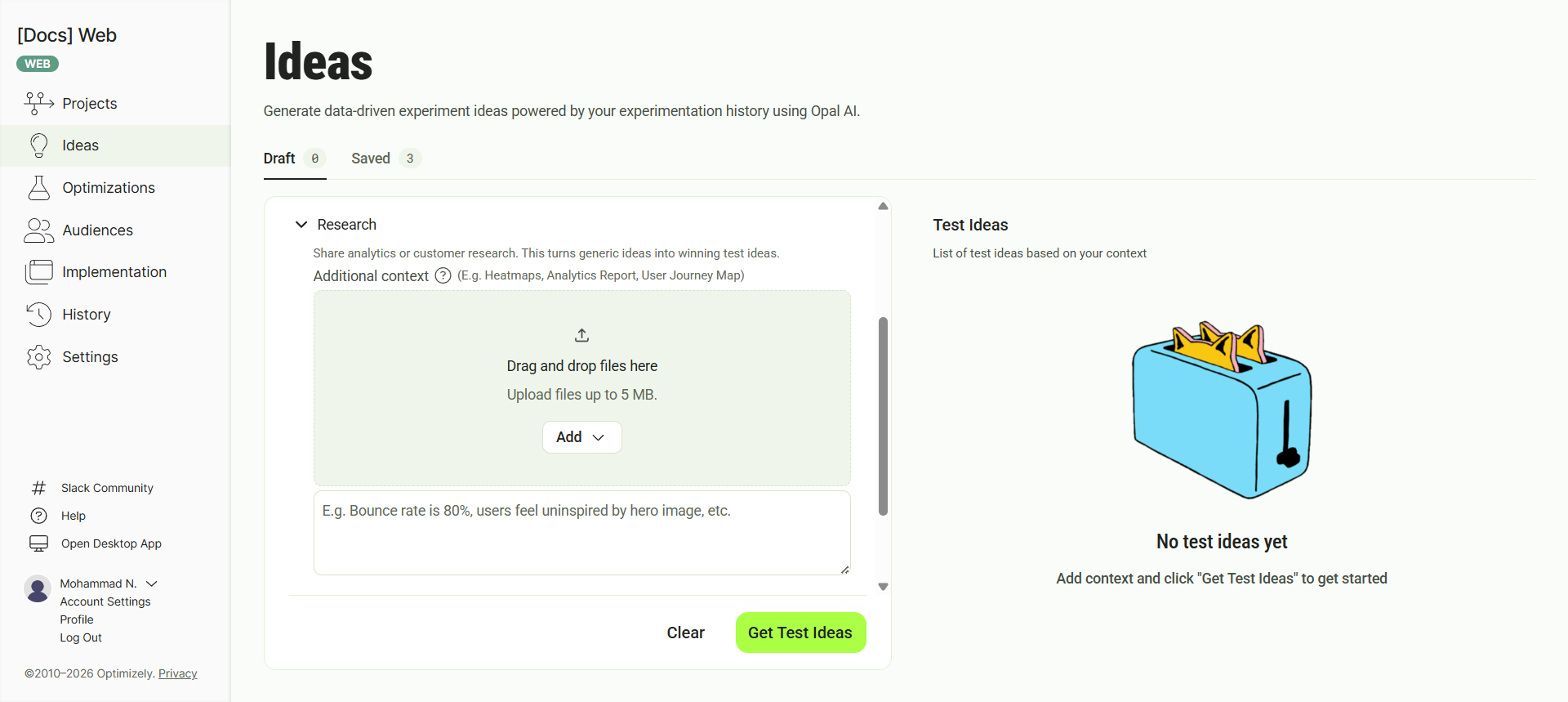The image size is (1568, 702).
Task: Select the Audiences people icon
Action: pyautogui.click(x=38, y=230)
